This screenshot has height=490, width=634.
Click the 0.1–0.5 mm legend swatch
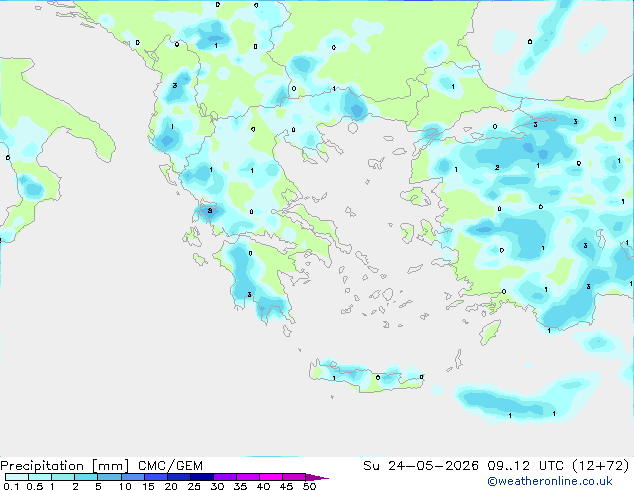coord(17,477)
